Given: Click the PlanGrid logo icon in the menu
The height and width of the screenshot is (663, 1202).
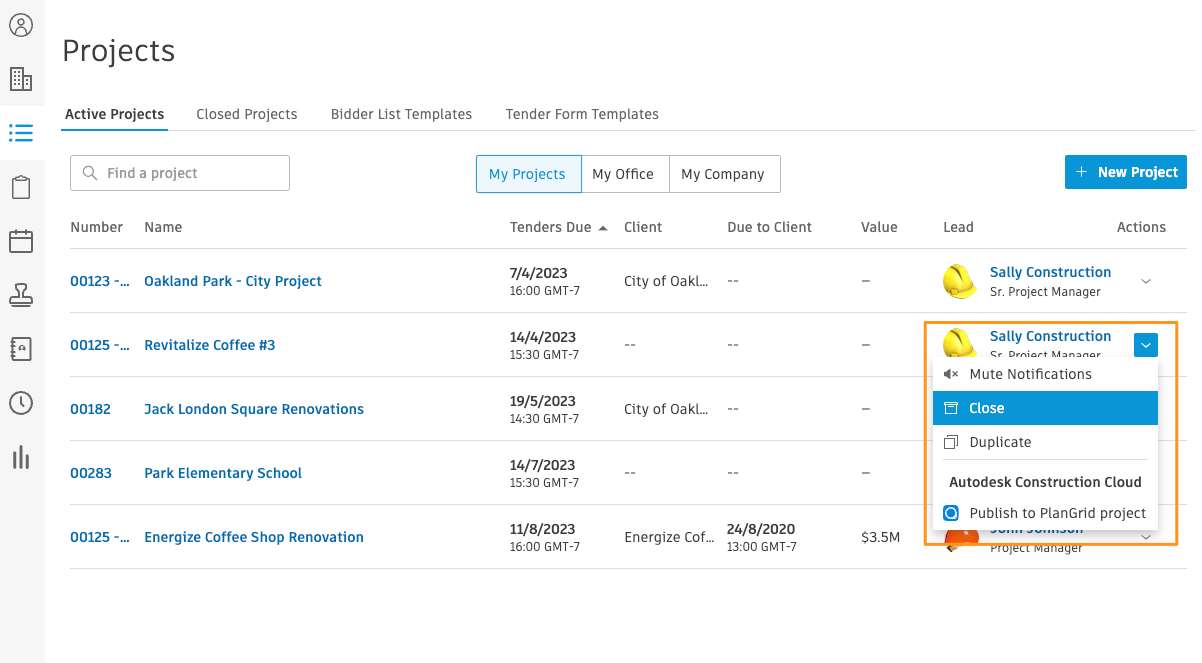Looking at the screenshot, I should [x=951, y=513].
